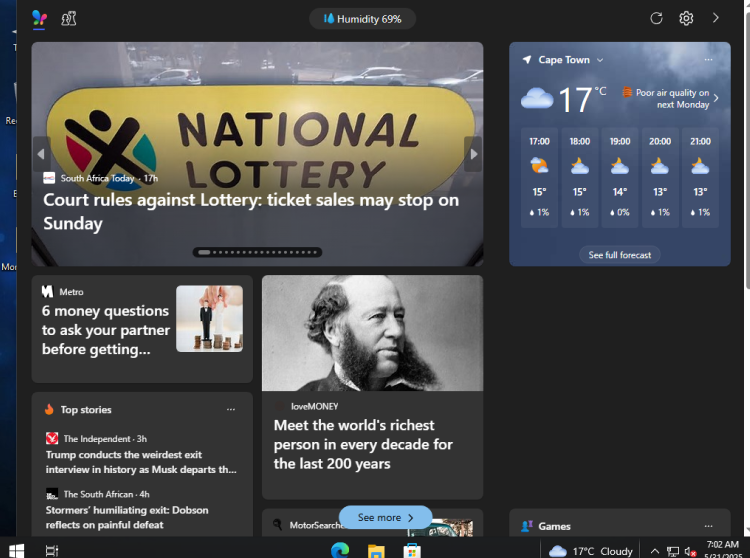The height and width of the screenshot is (558, 750).
Task: Open weather card more options menu
Action: pyautogui.click(x=708, y=60)
